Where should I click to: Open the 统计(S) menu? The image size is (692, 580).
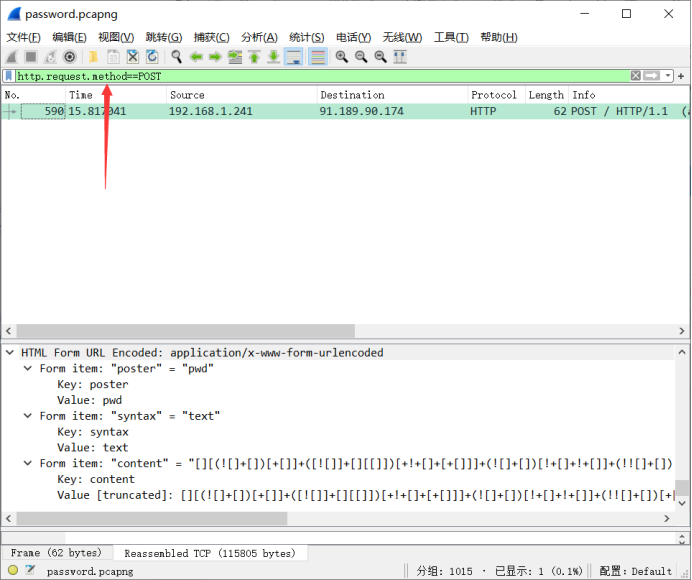(x=307, y=38)
